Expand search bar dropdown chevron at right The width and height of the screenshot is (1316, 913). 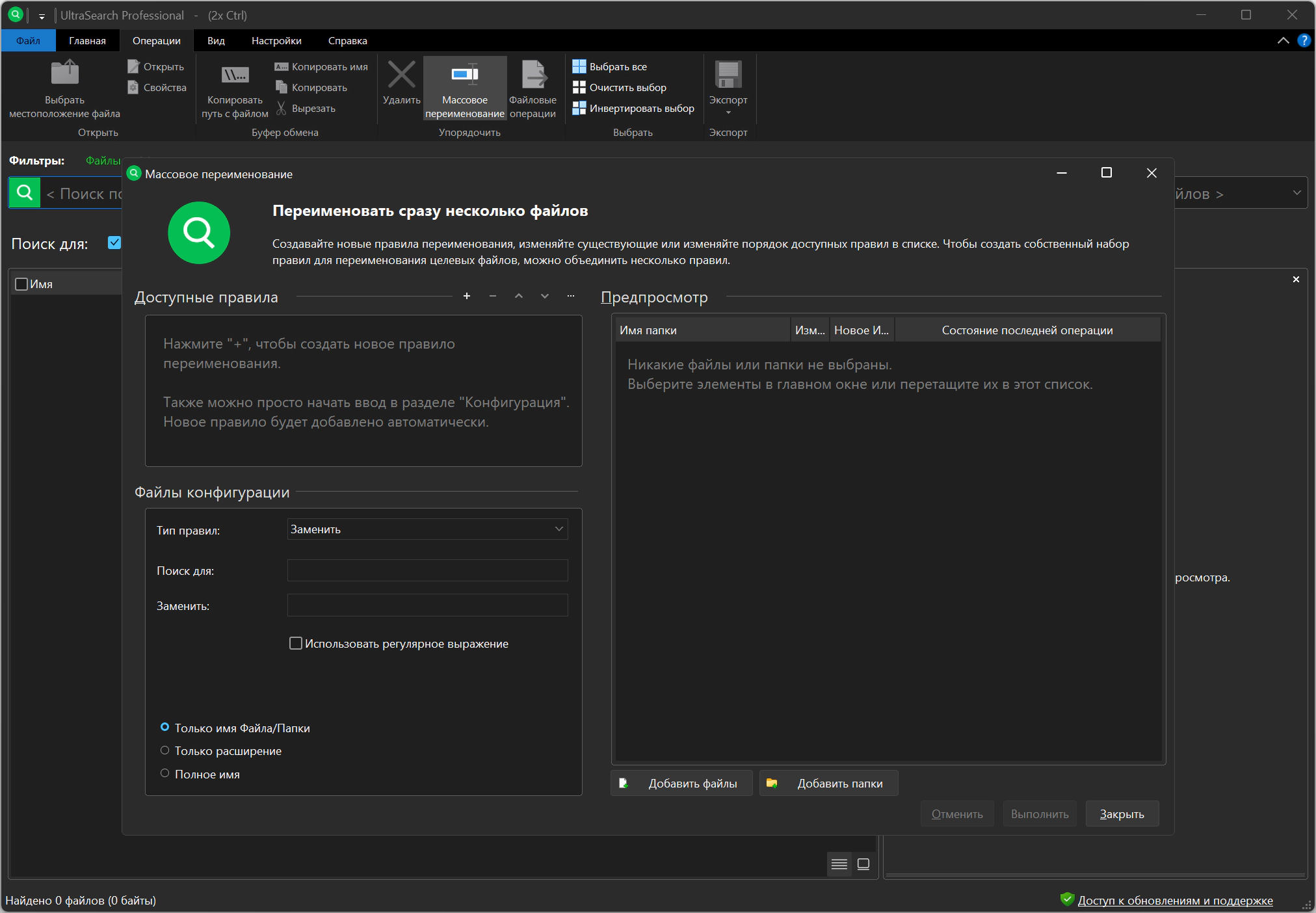(1296, 193)
